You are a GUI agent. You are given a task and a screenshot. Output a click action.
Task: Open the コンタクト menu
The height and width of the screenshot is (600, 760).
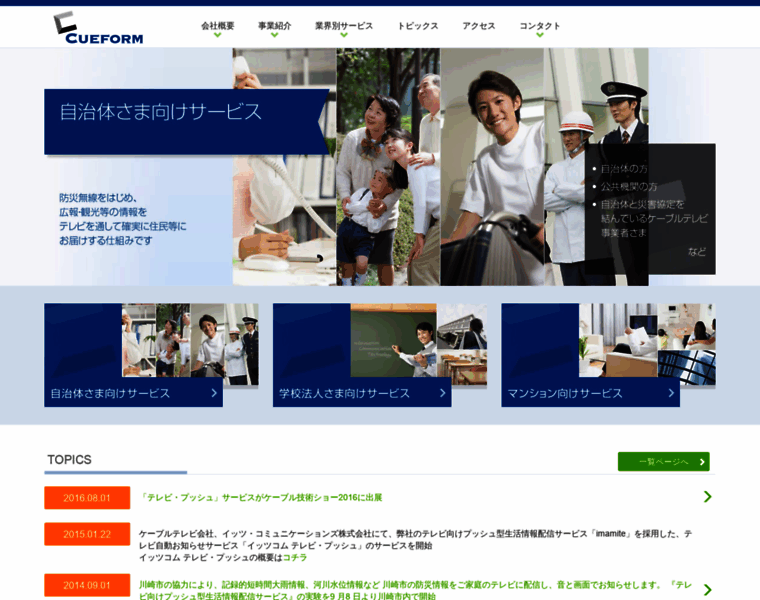pos(539,26)
